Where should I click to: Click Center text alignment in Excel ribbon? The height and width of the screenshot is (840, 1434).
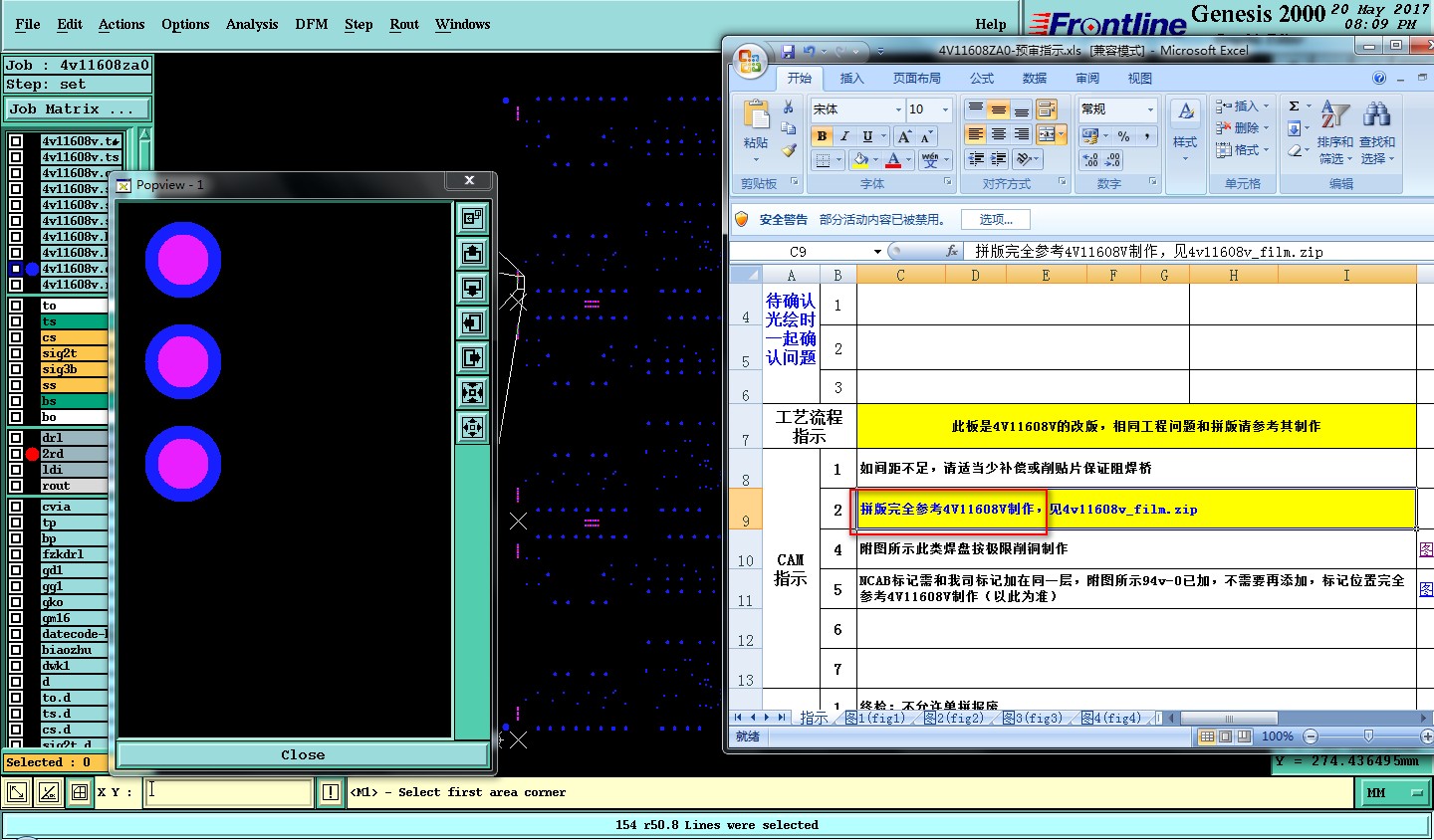click(999, 134)
